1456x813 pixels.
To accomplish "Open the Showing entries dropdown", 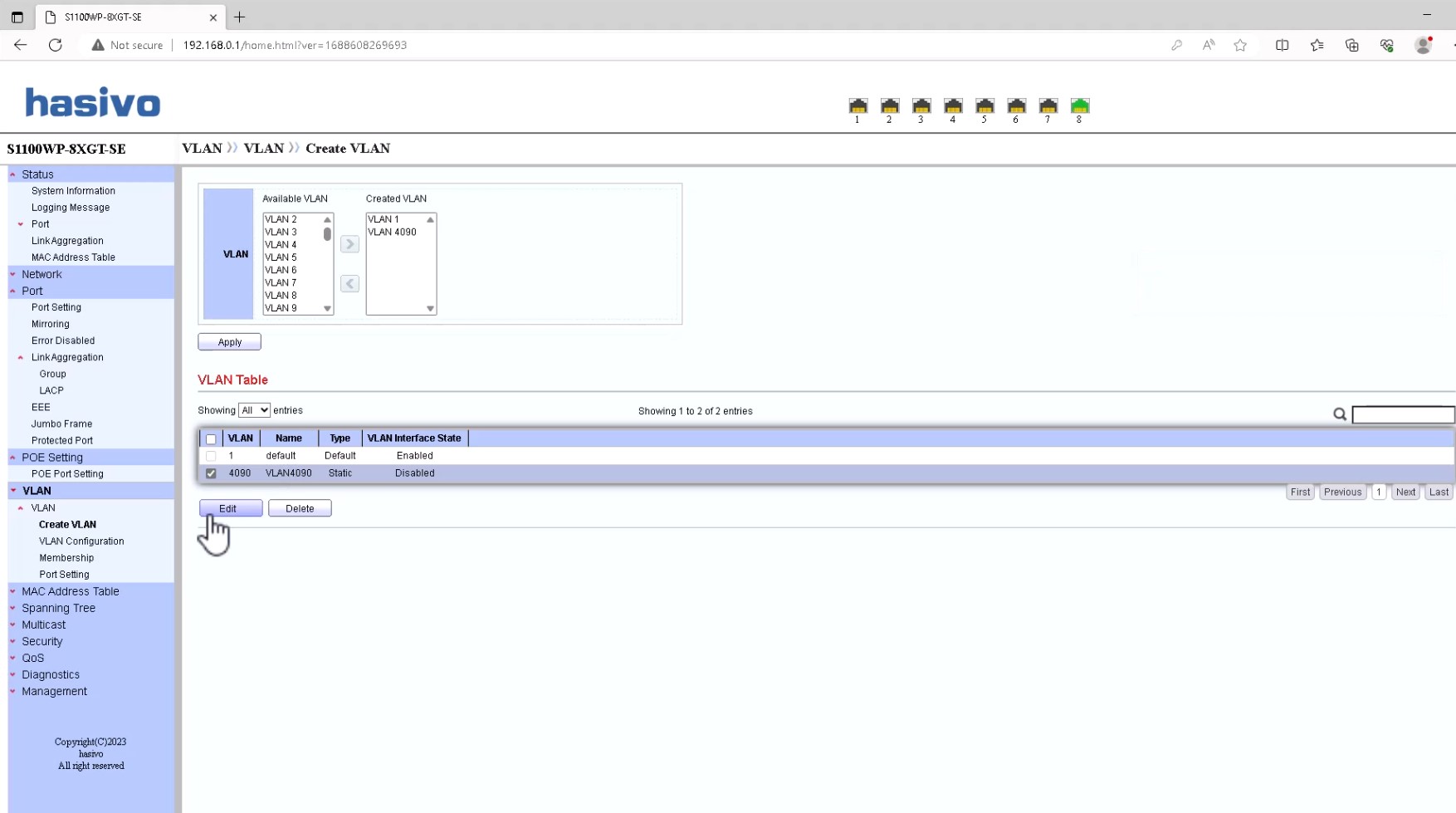I will 254,410.
